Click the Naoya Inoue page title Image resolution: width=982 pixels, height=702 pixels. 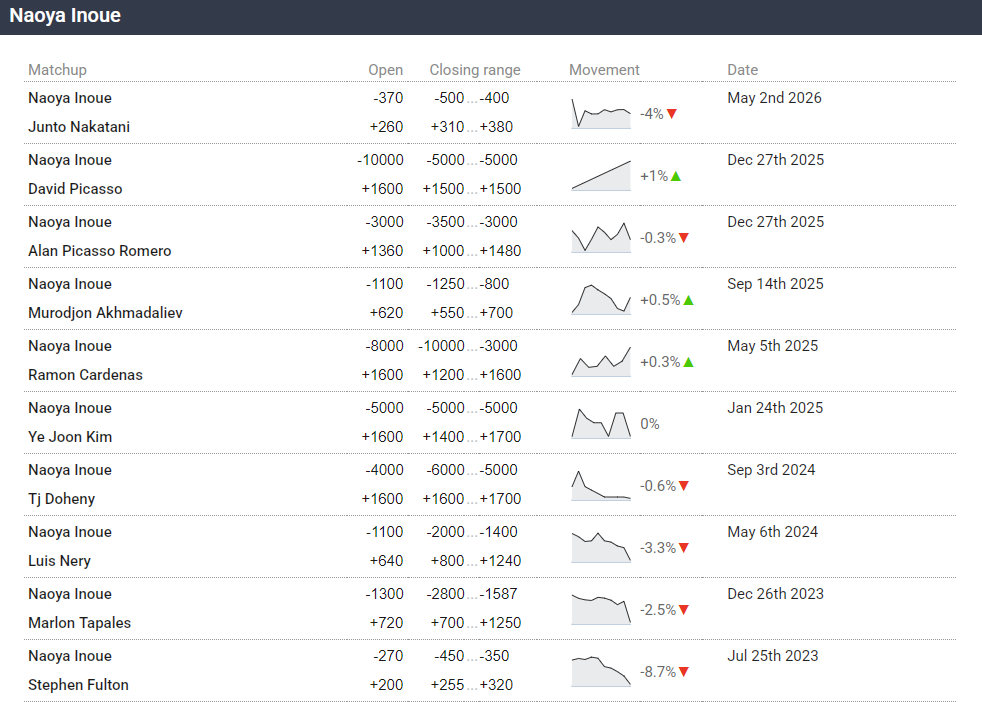(x=65, y=16)
